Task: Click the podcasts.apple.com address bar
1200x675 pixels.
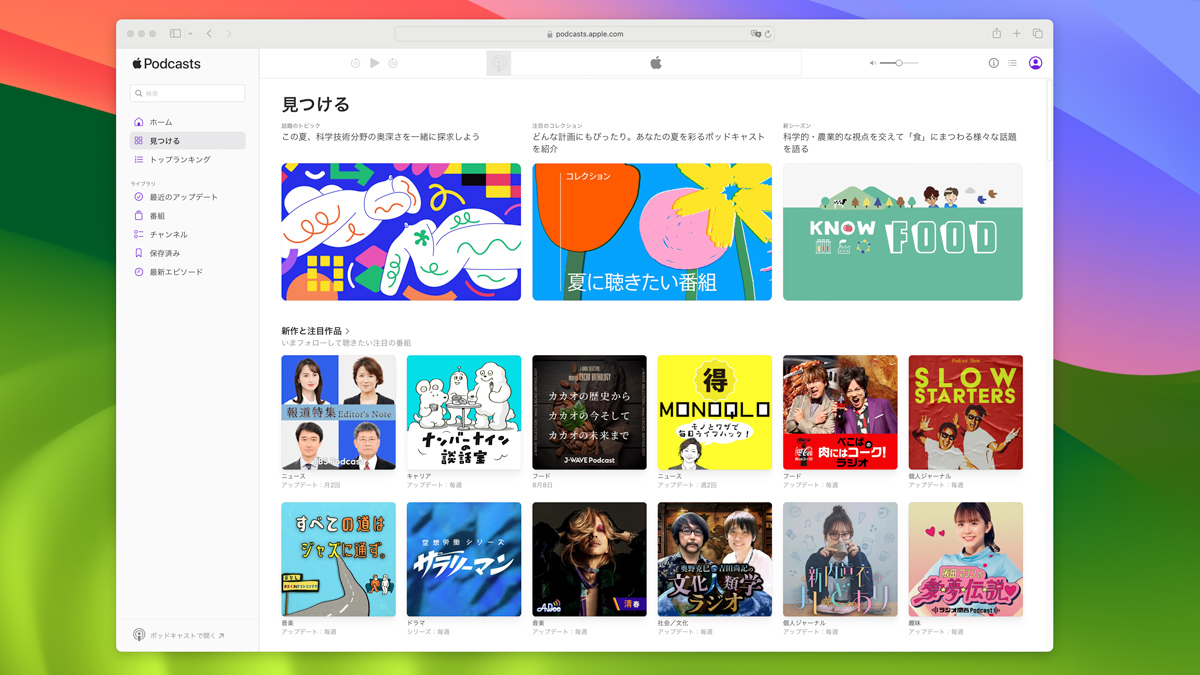Action: [584, 34]
